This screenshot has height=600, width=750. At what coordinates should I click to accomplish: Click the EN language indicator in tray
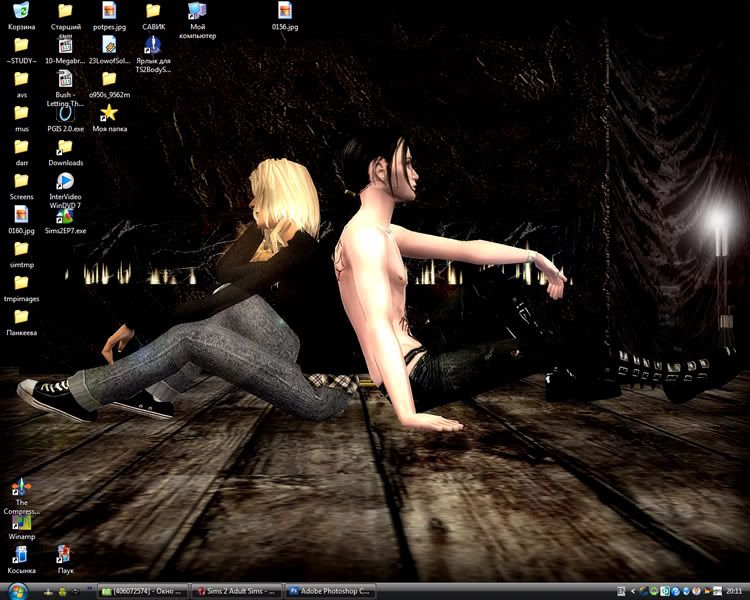click(621, 591)
